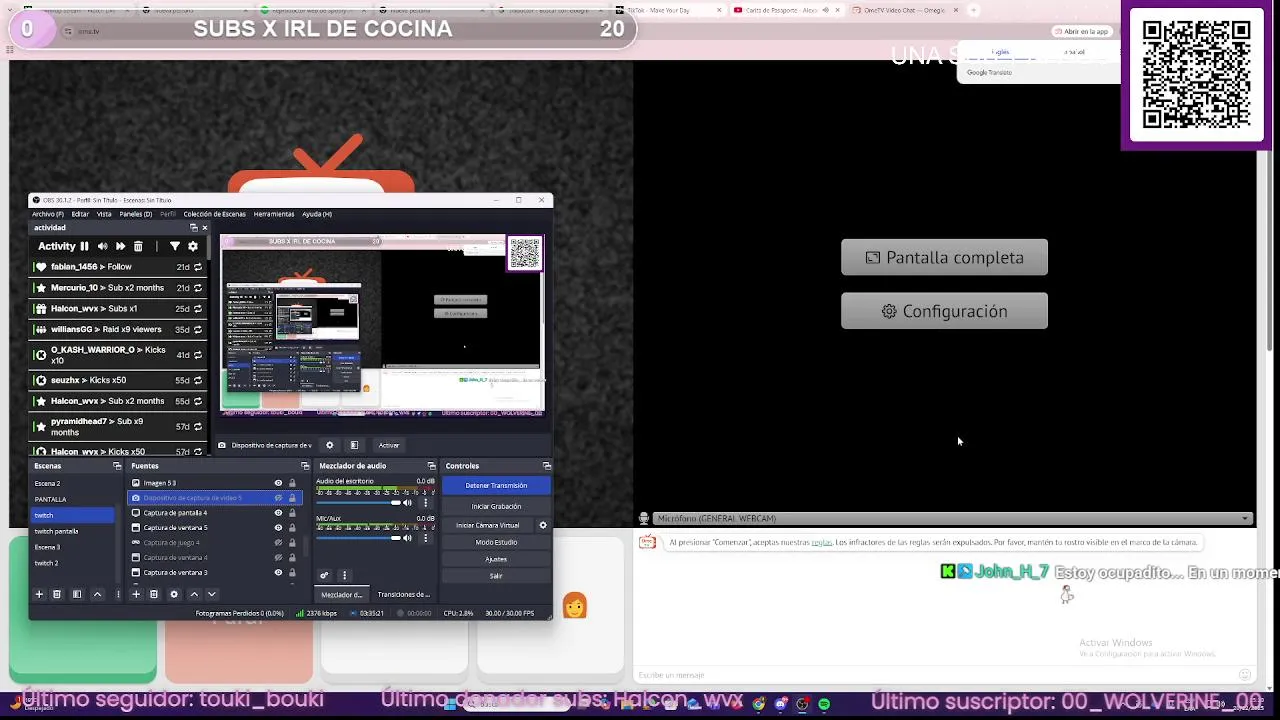Undock the Controles panel
This screenshot has width=1280, height=720.
(x=546, y=466)
